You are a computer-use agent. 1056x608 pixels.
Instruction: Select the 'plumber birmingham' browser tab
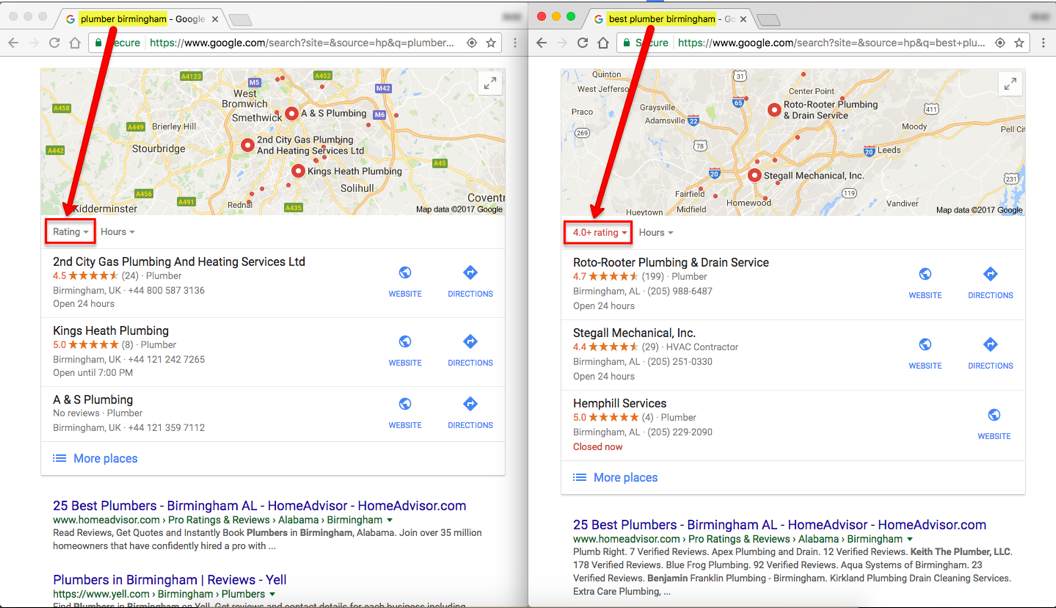pos(141,19)
